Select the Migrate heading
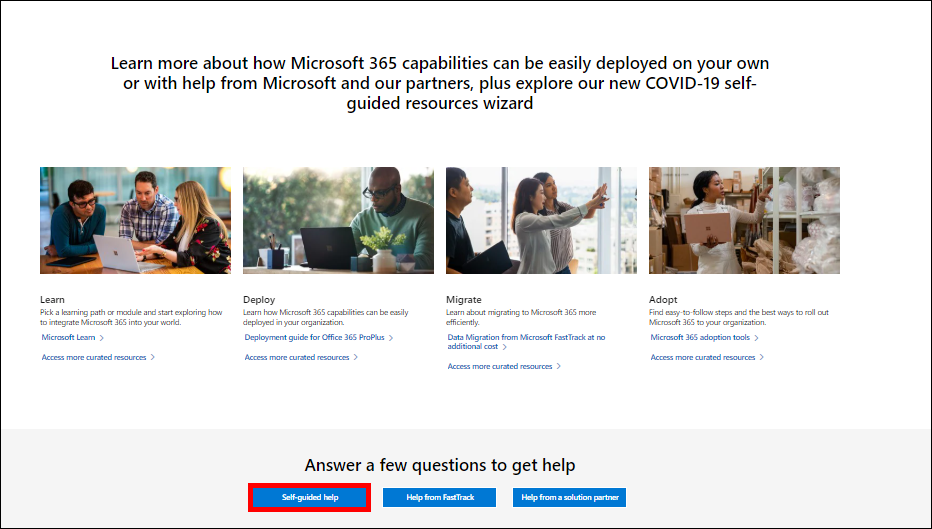Viewport: 932px width, 529px height. 464,300
